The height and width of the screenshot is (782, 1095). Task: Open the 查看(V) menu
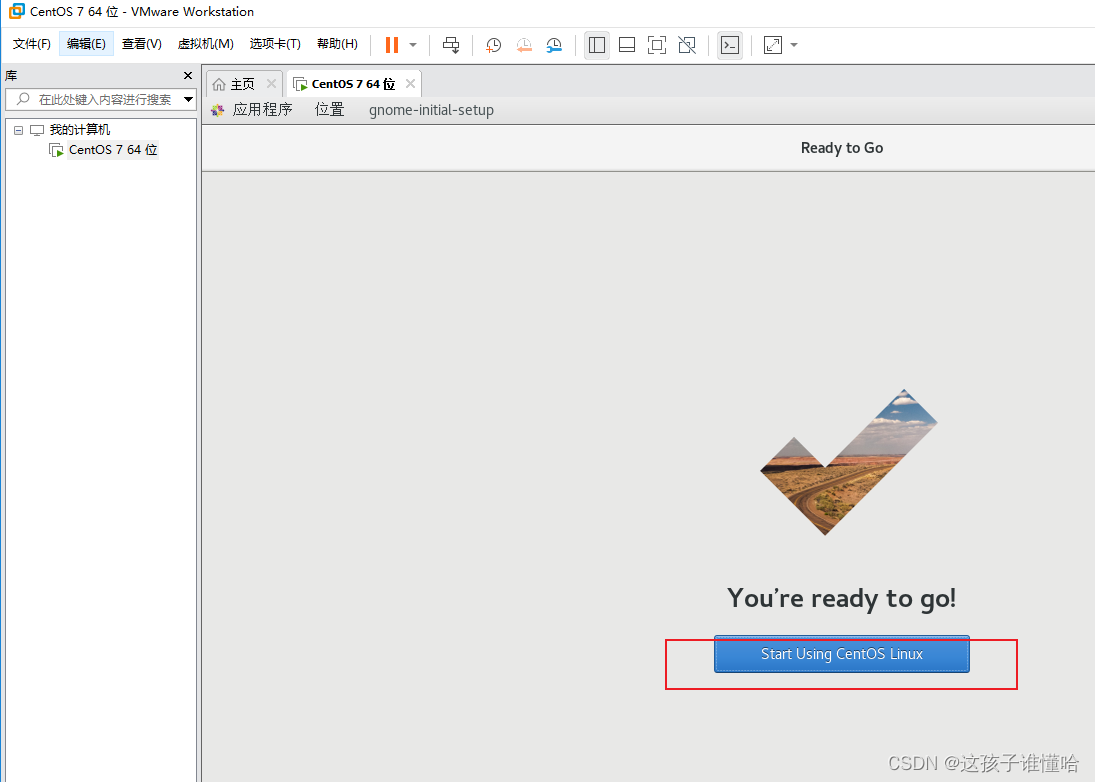pos(142,43)
